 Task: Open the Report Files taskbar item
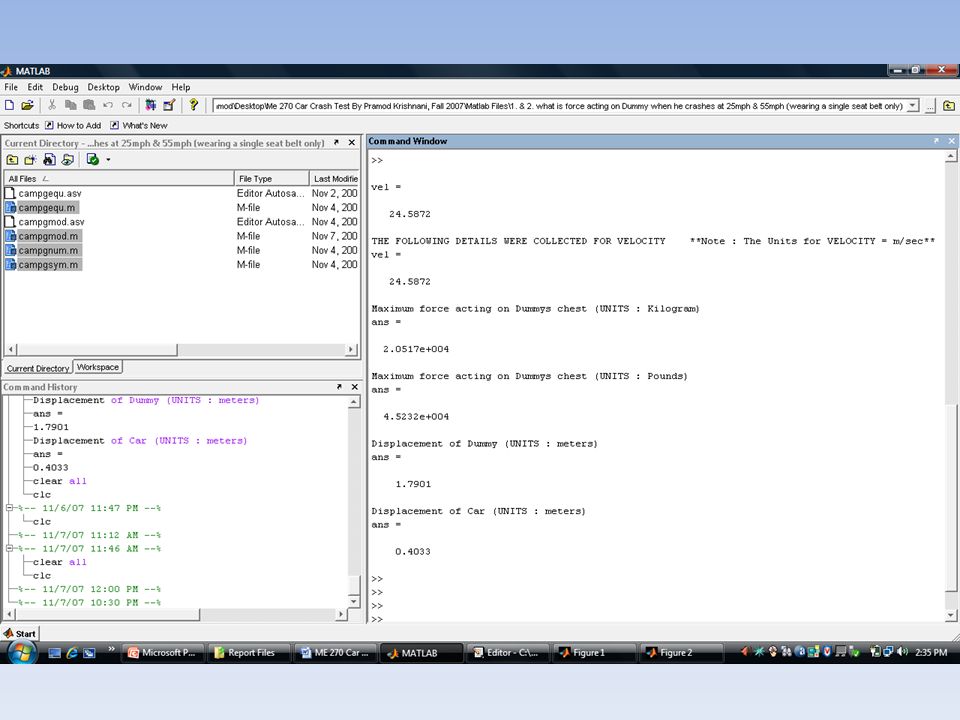coord(247,653)
